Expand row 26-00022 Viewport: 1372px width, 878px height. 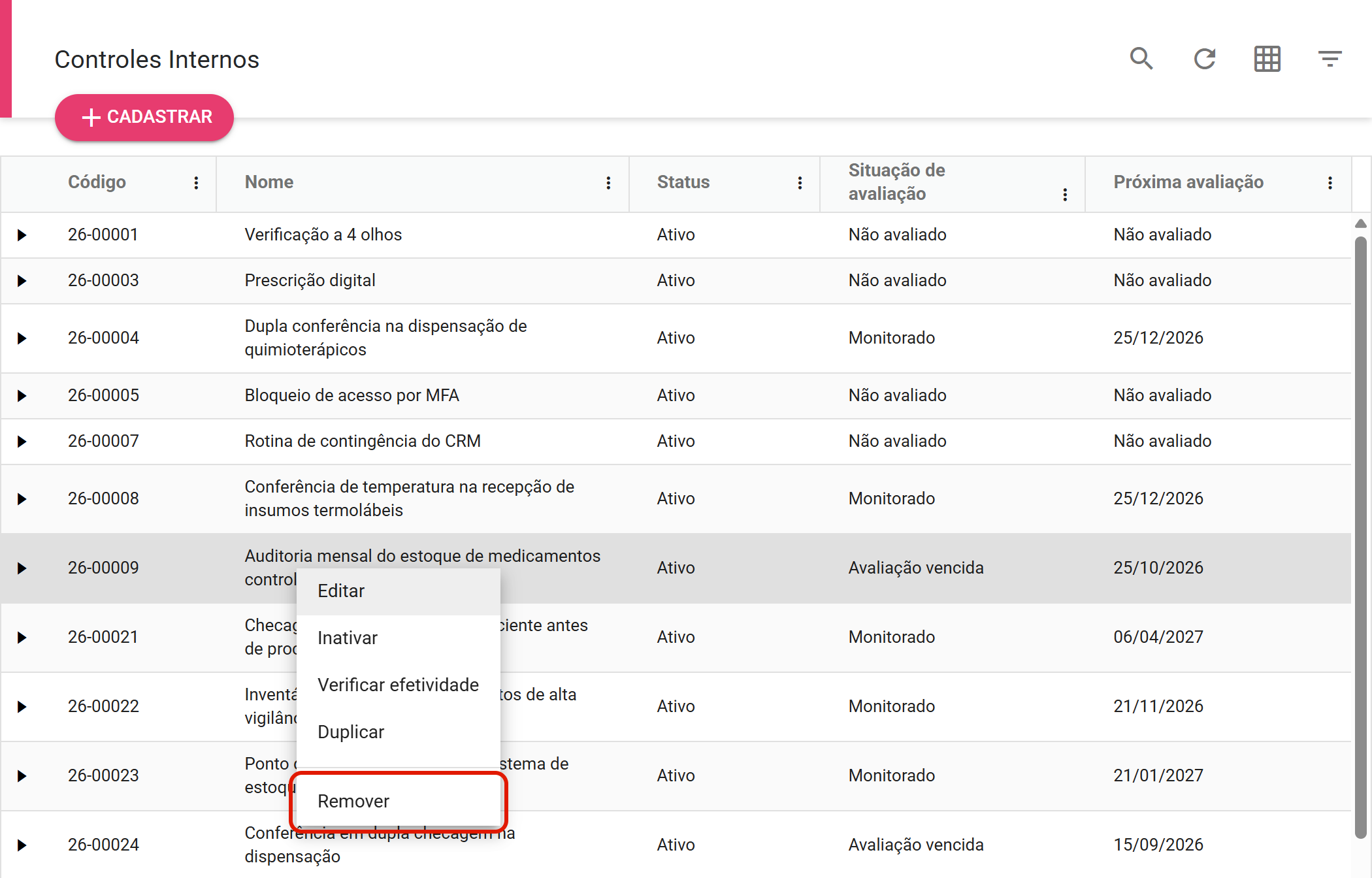(22, 707)
